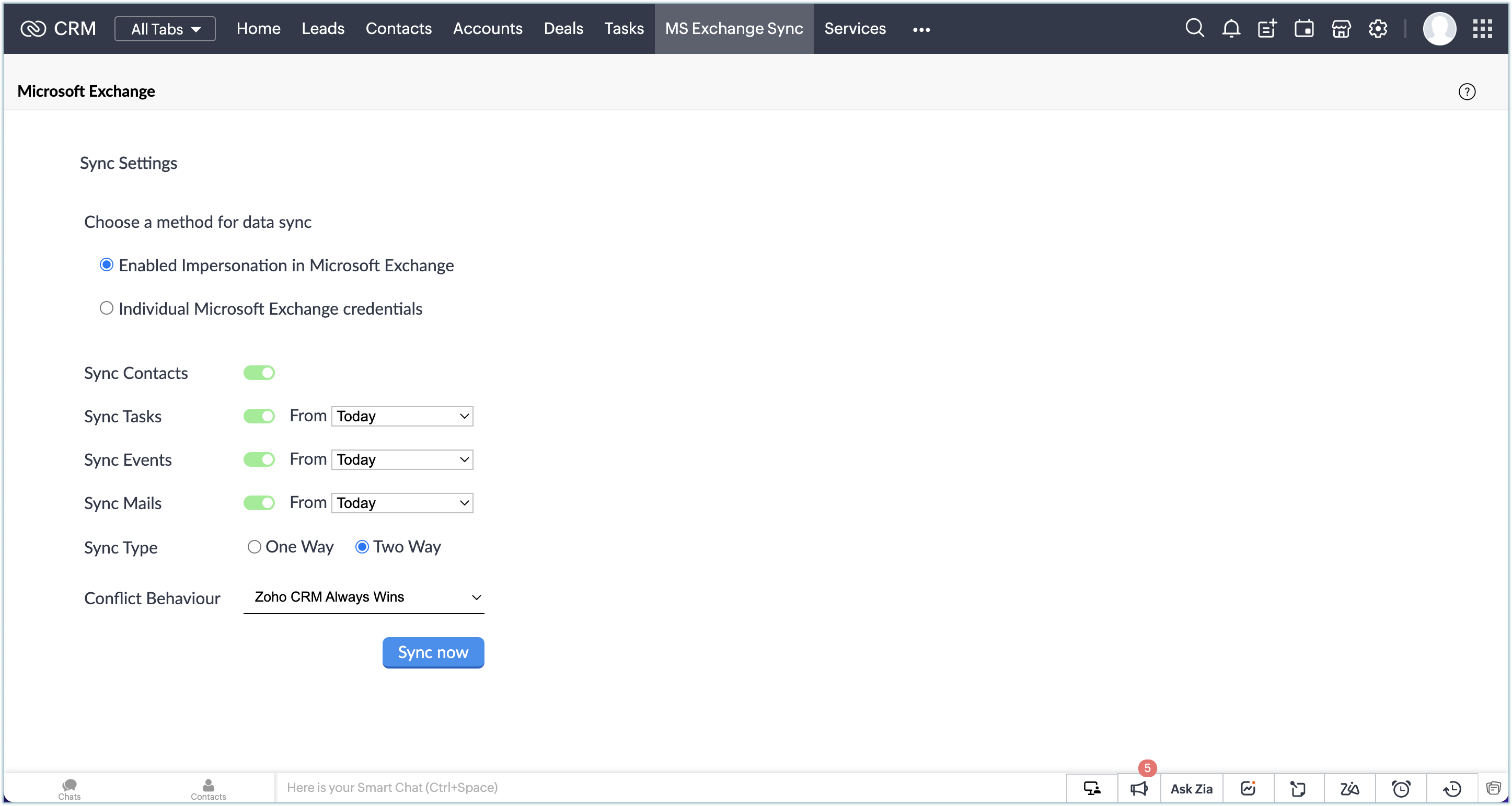Open the marketplace store icon
The image size is (1512, 806).
[1341, 28]
